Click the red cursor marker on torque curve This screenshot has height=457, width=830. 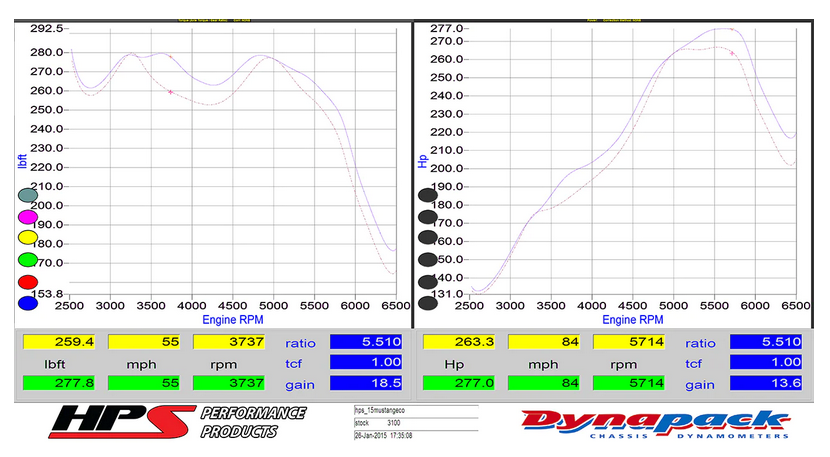tap(170, 92)
